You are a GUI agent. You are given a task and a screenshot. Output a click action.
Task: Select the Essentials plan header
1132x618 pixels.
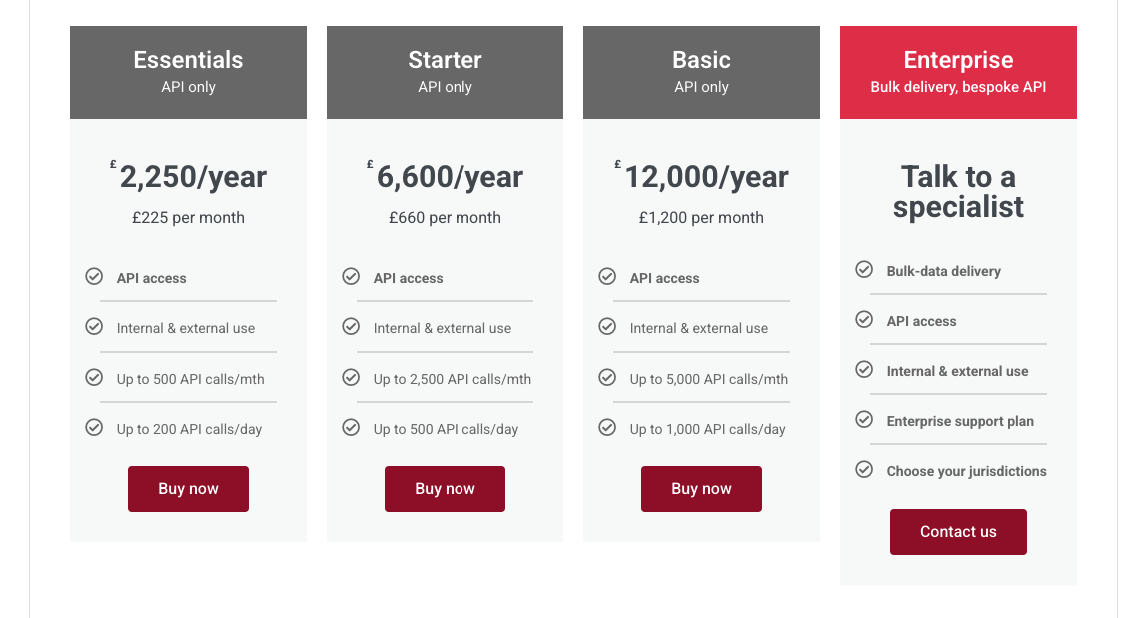coord(188,72)
